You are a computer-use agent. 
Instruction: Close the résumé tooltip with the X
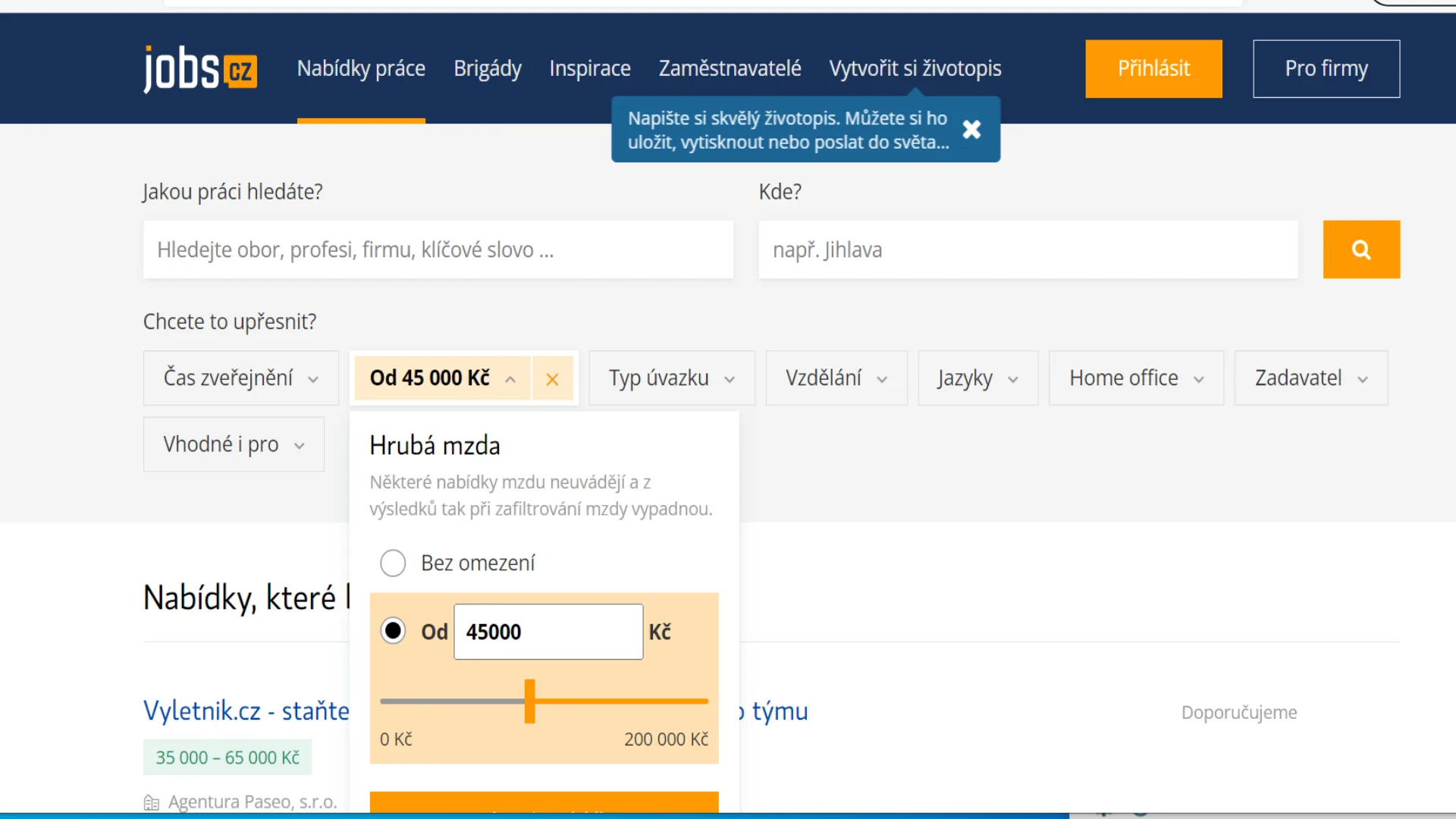[971, 130]
